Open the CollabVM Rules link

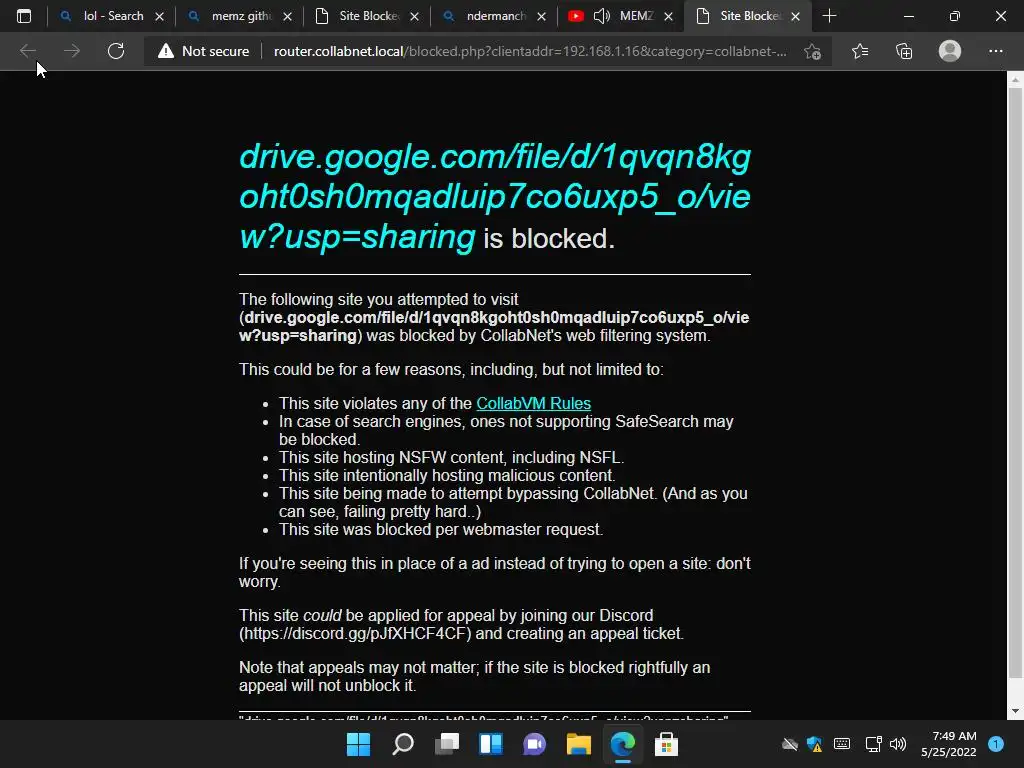[534, 404]
